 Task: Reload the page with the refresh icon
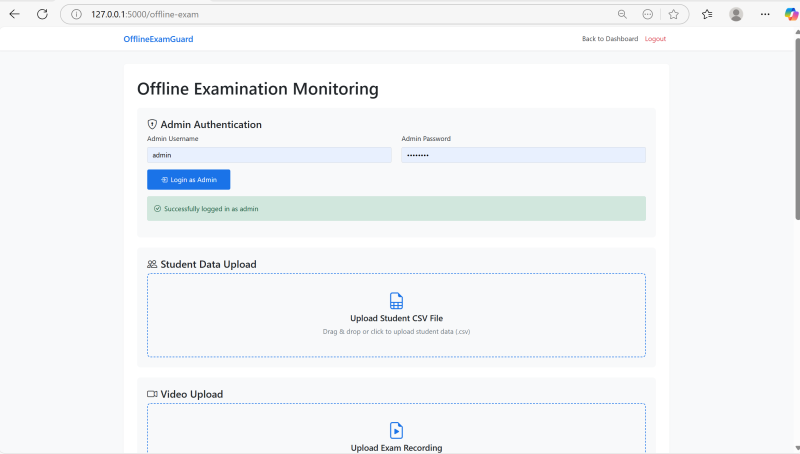42,14
